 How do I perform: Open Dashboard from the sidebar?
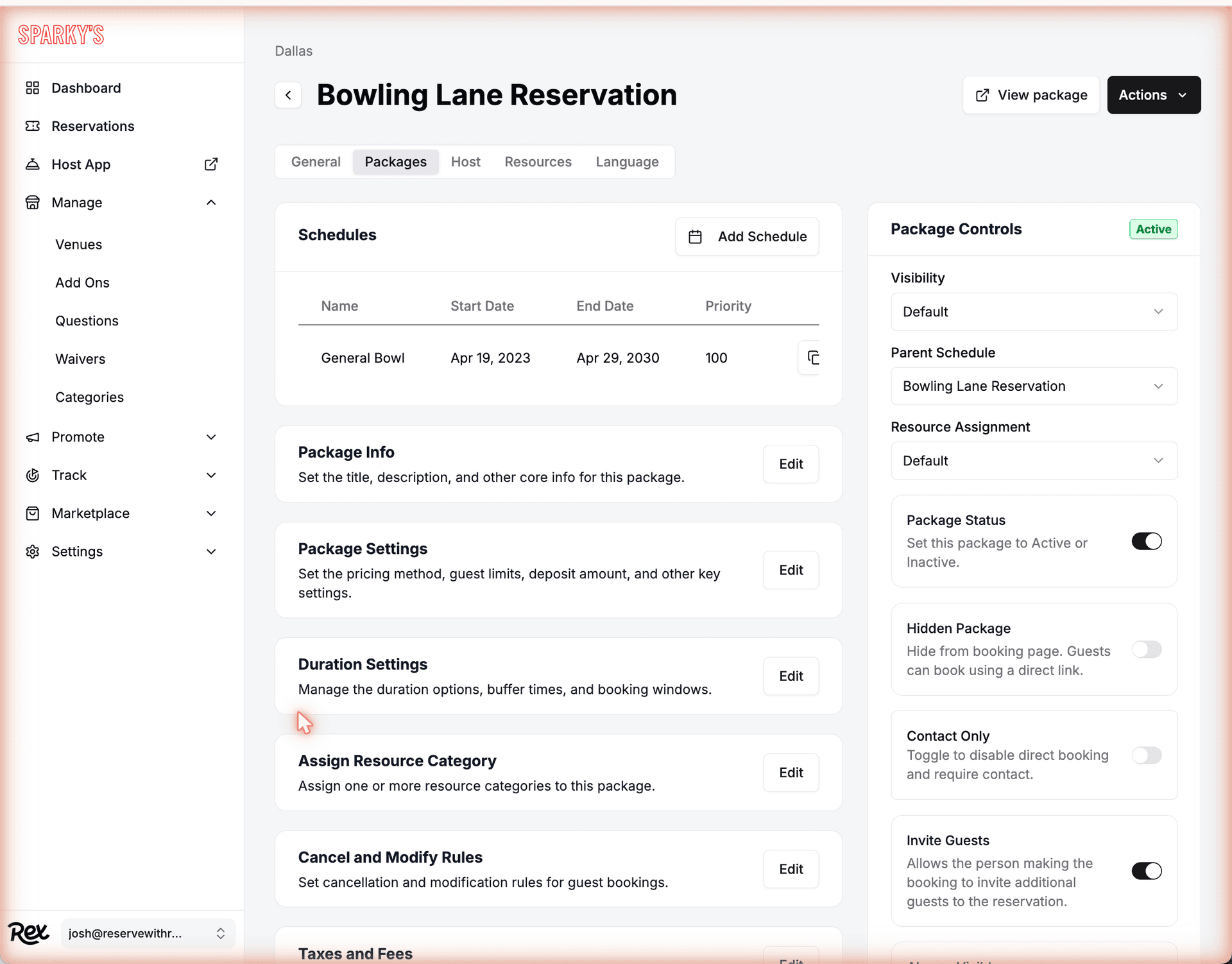86,88
